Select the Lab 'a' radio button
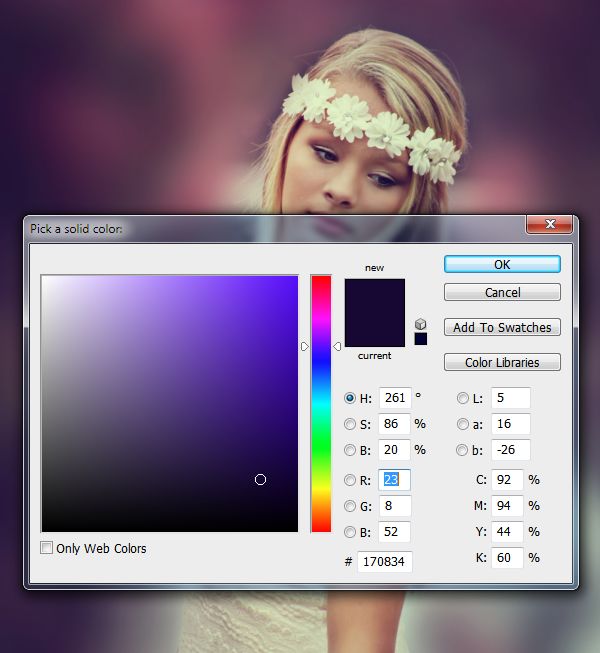This screenshot has height=653, width=600. pyautogui.click(x=463, y=424)
